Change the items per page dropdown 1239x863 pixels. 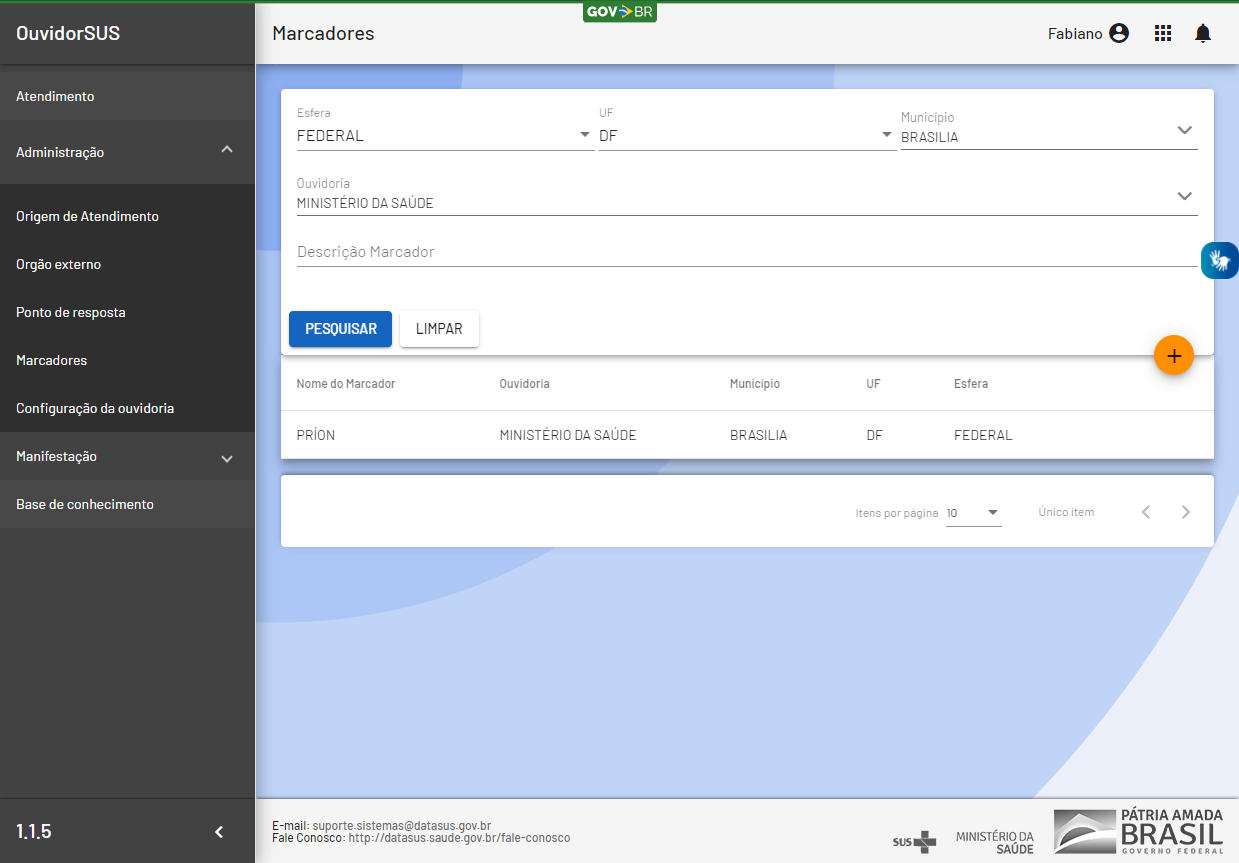pos(973,513)
